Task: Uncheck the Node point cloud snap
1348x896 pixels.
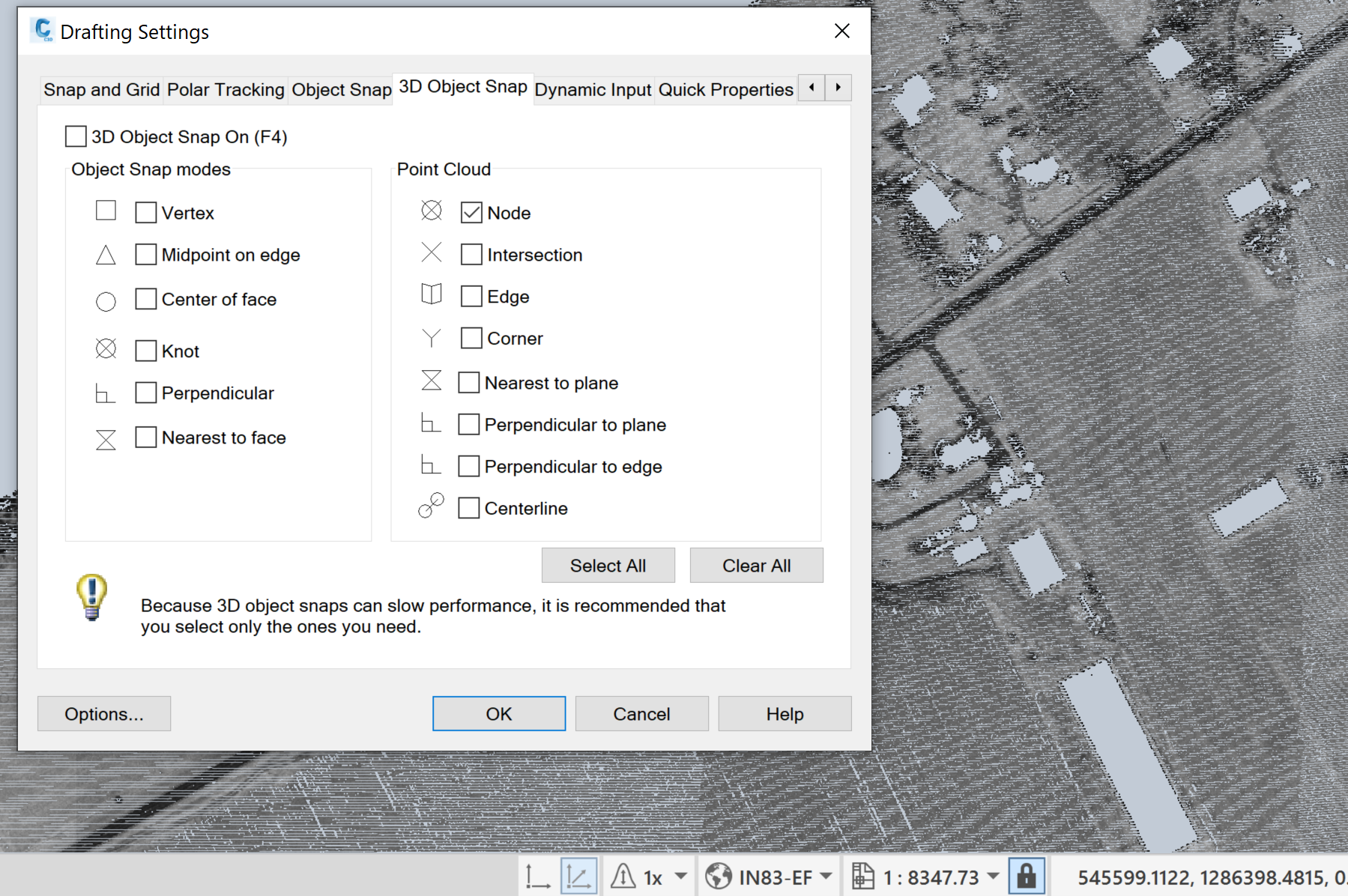Action: 471,212
